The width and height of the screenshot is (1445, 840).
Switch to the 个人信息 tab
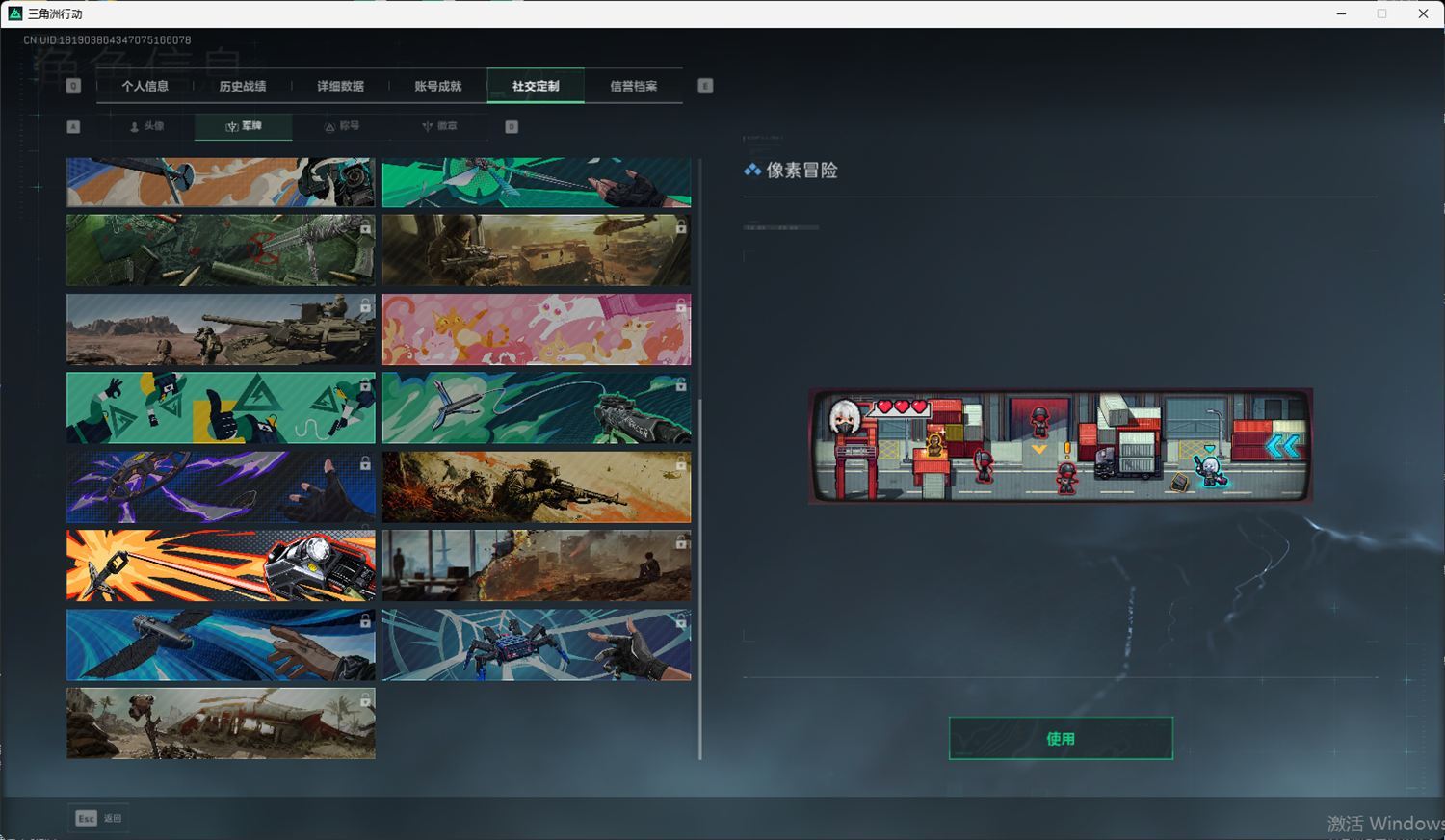click(146, 86)
